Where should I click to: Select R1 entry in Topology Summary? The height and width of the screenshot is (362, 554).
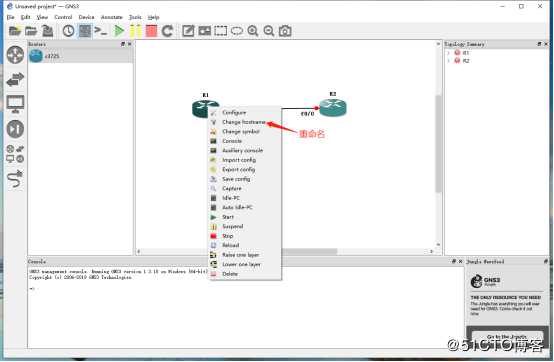click(x=466, y=53)
